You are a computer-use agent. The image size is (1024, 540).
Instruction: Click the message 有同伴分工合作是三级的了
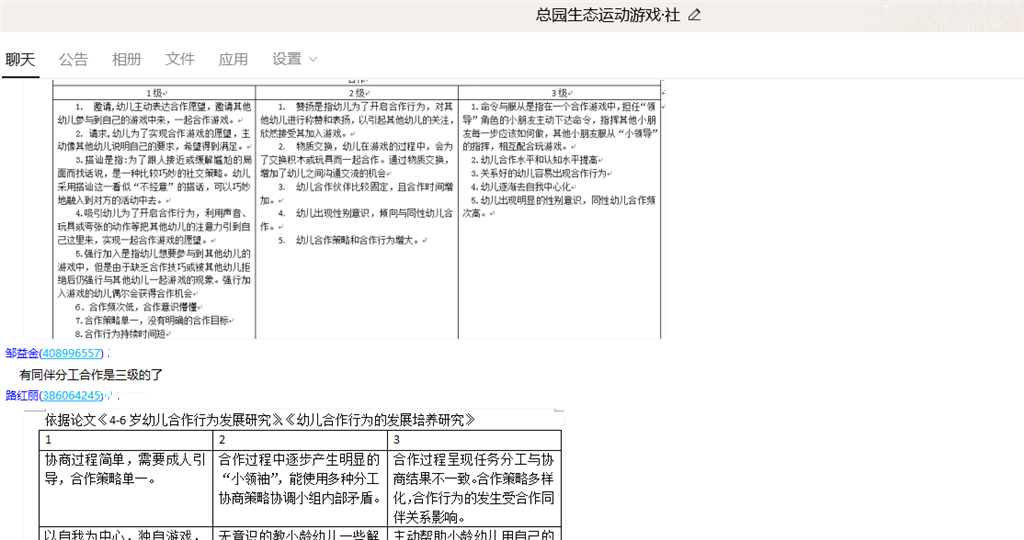tap(91, 375)
